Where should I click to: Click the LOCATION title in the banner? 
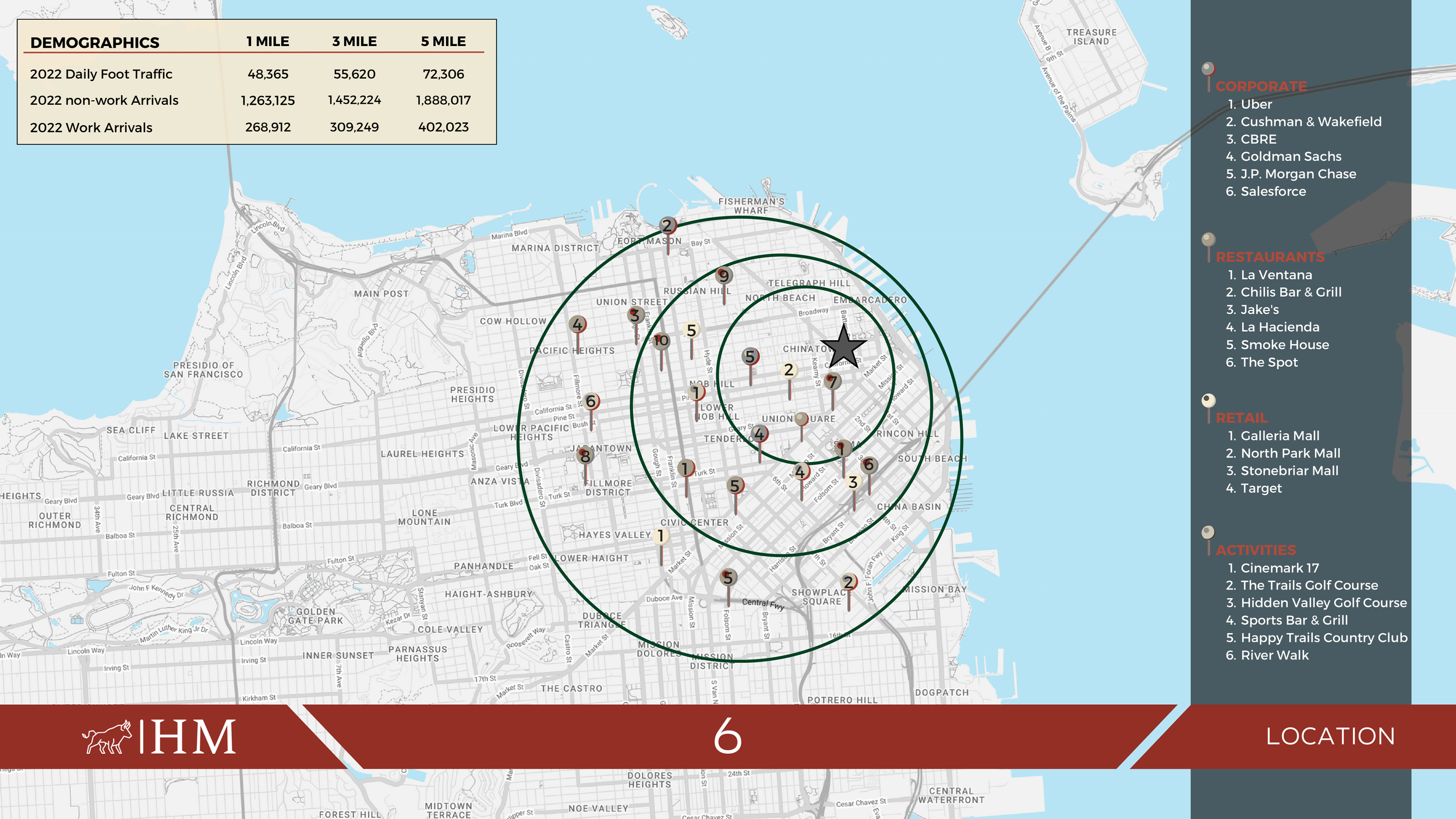click(1330, 736)
